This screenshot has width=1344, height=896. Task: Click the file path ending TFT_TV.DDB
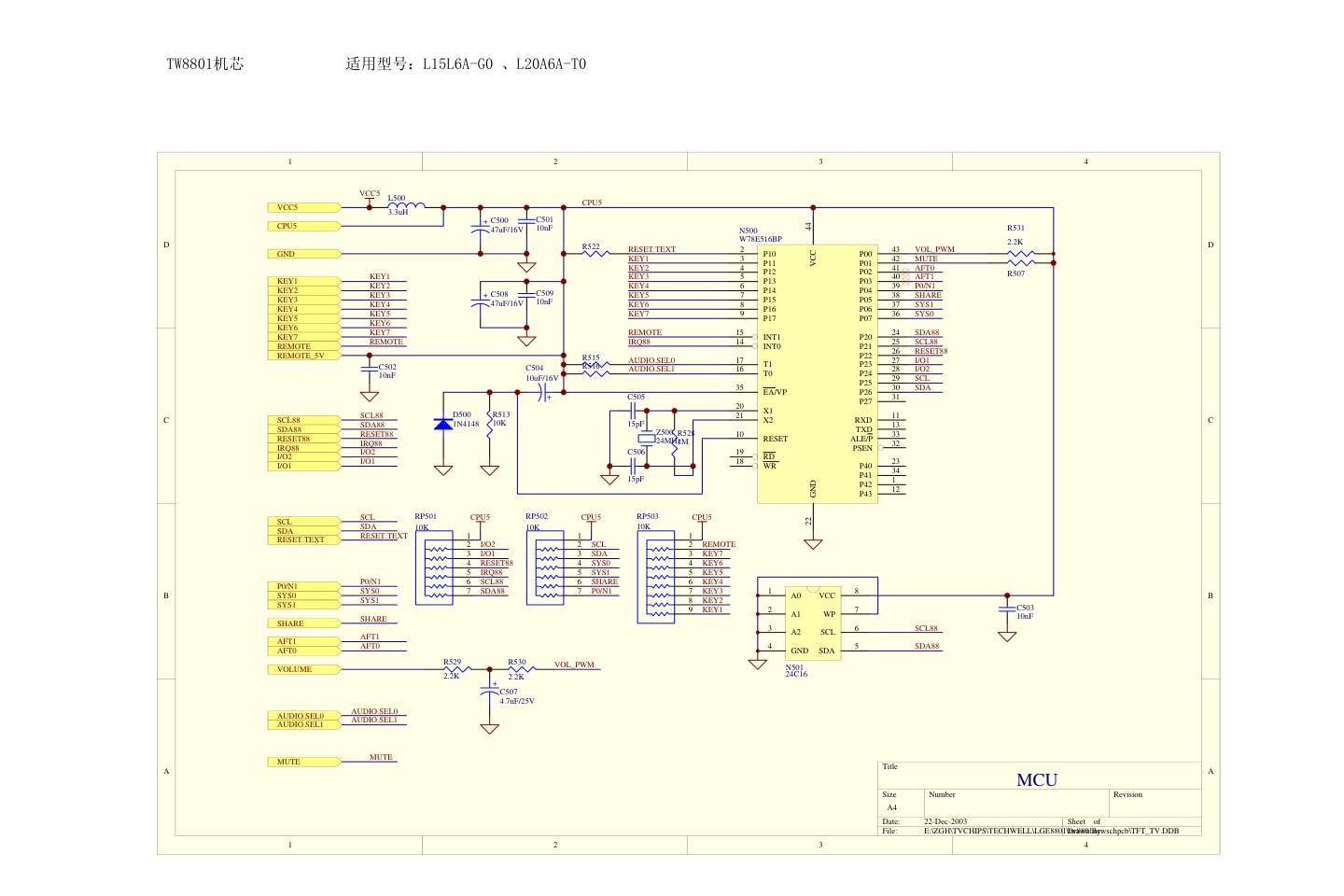click(1051, 831)
